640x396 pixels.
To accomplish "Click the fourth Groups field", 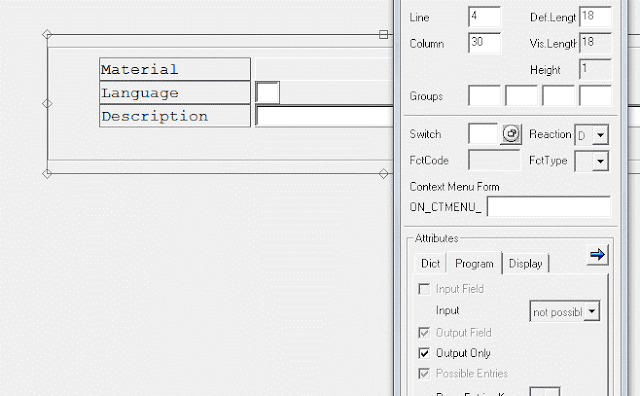I will (x=596, y=96).
